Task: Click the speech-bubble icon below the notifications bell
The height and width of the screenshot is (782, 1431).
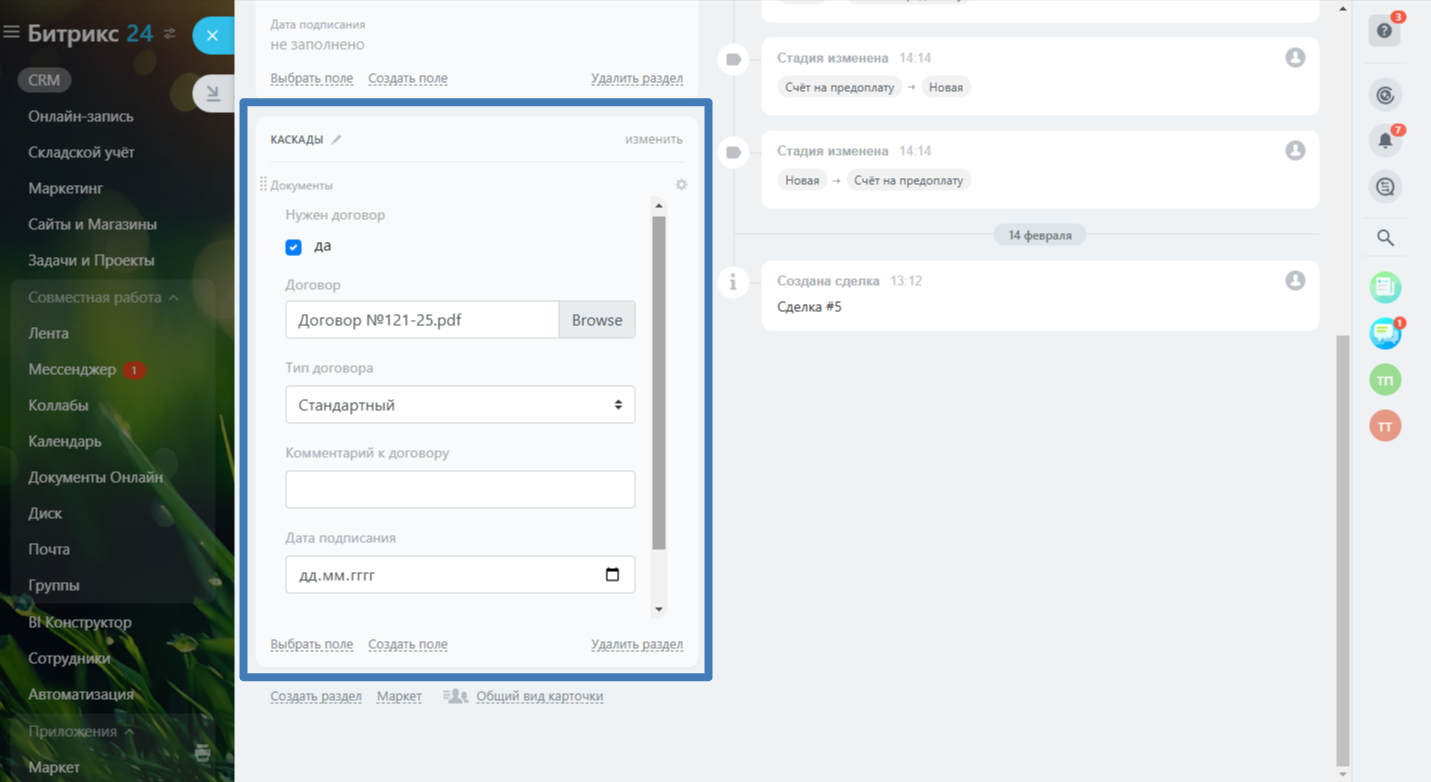Action: click(1385, 187)
